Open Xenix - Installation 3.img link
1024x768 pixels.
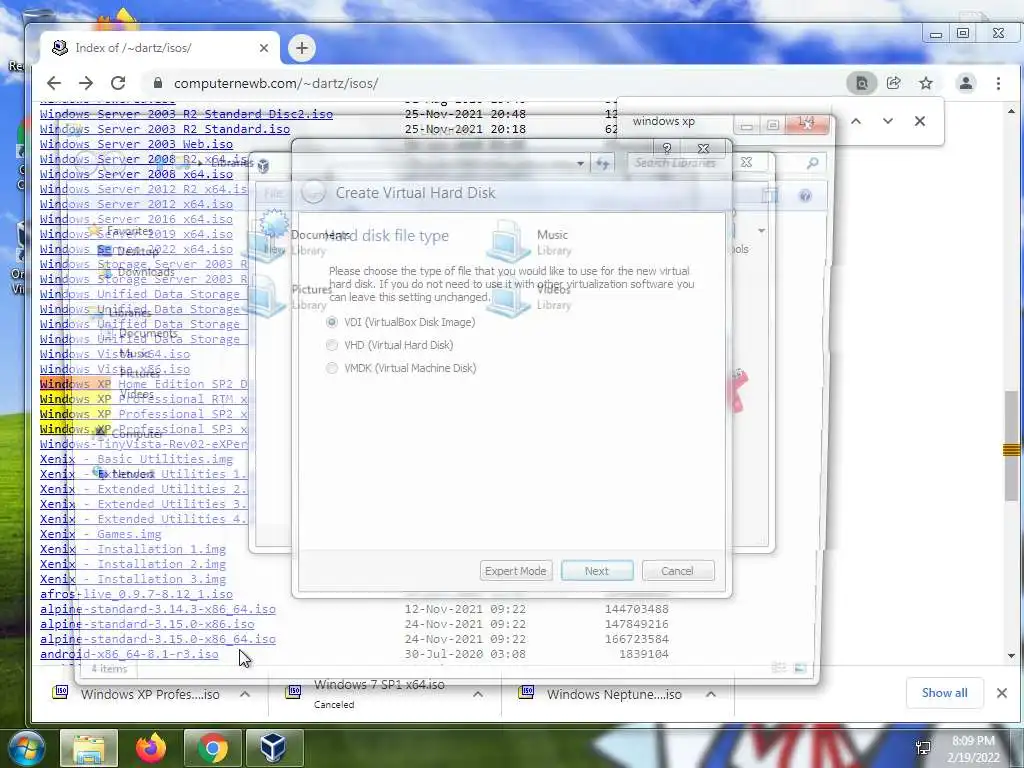133,579
